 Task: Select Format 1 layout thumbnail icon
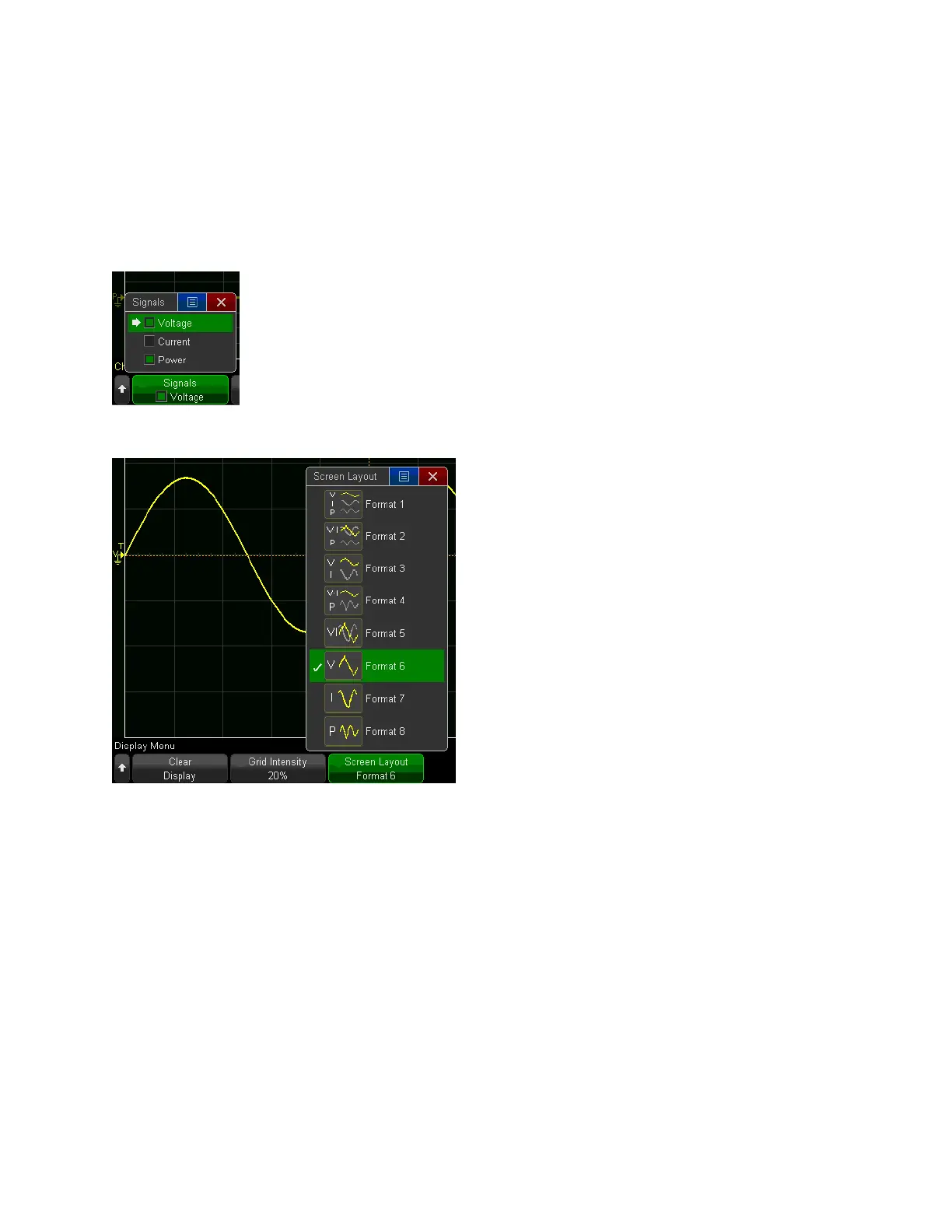(x=343, y=504)
